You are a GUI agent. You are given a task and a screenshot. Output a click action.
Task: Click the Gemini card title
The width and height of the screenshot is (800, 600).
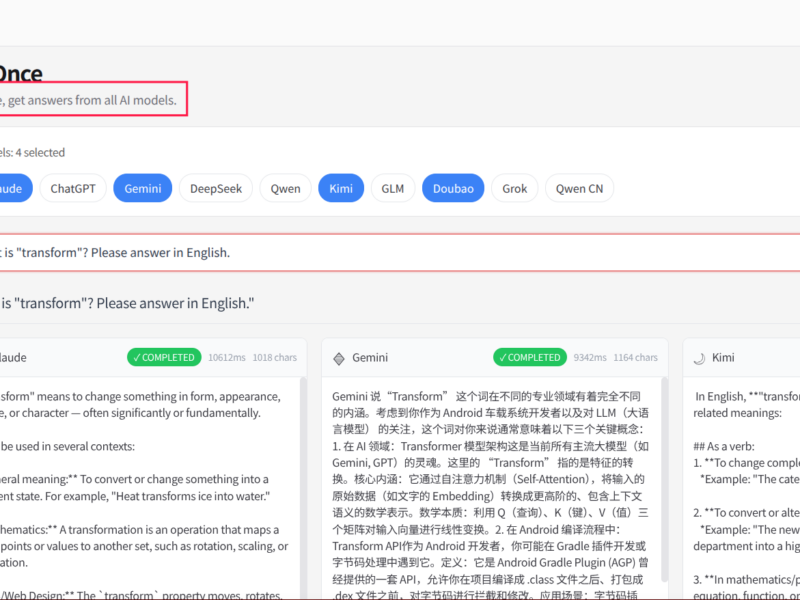pyautogui.click(x=370, y=357)
